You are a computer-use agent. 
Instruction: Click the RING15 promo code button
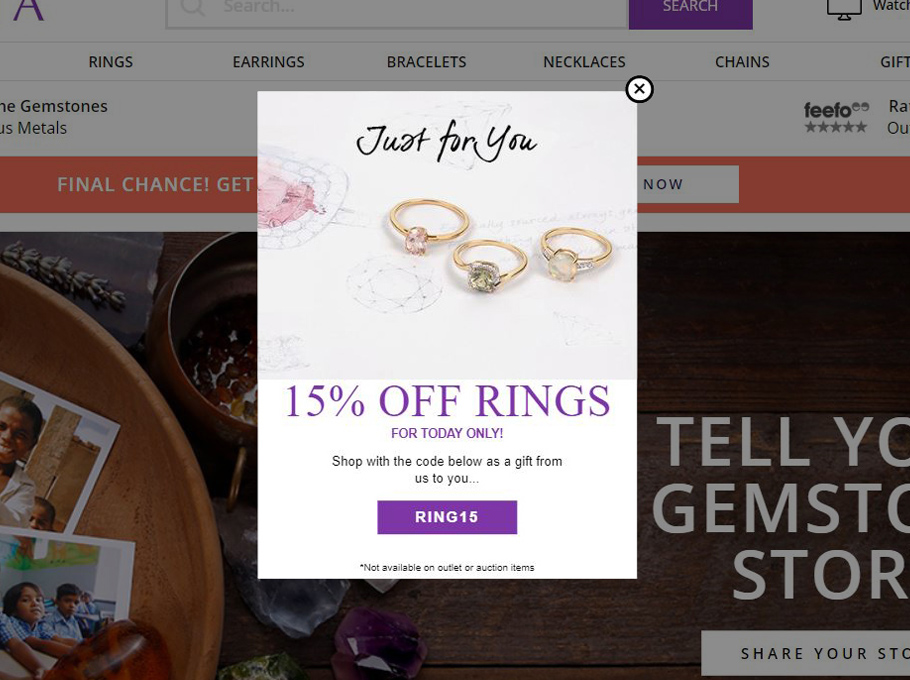click(x=447, y=517)
